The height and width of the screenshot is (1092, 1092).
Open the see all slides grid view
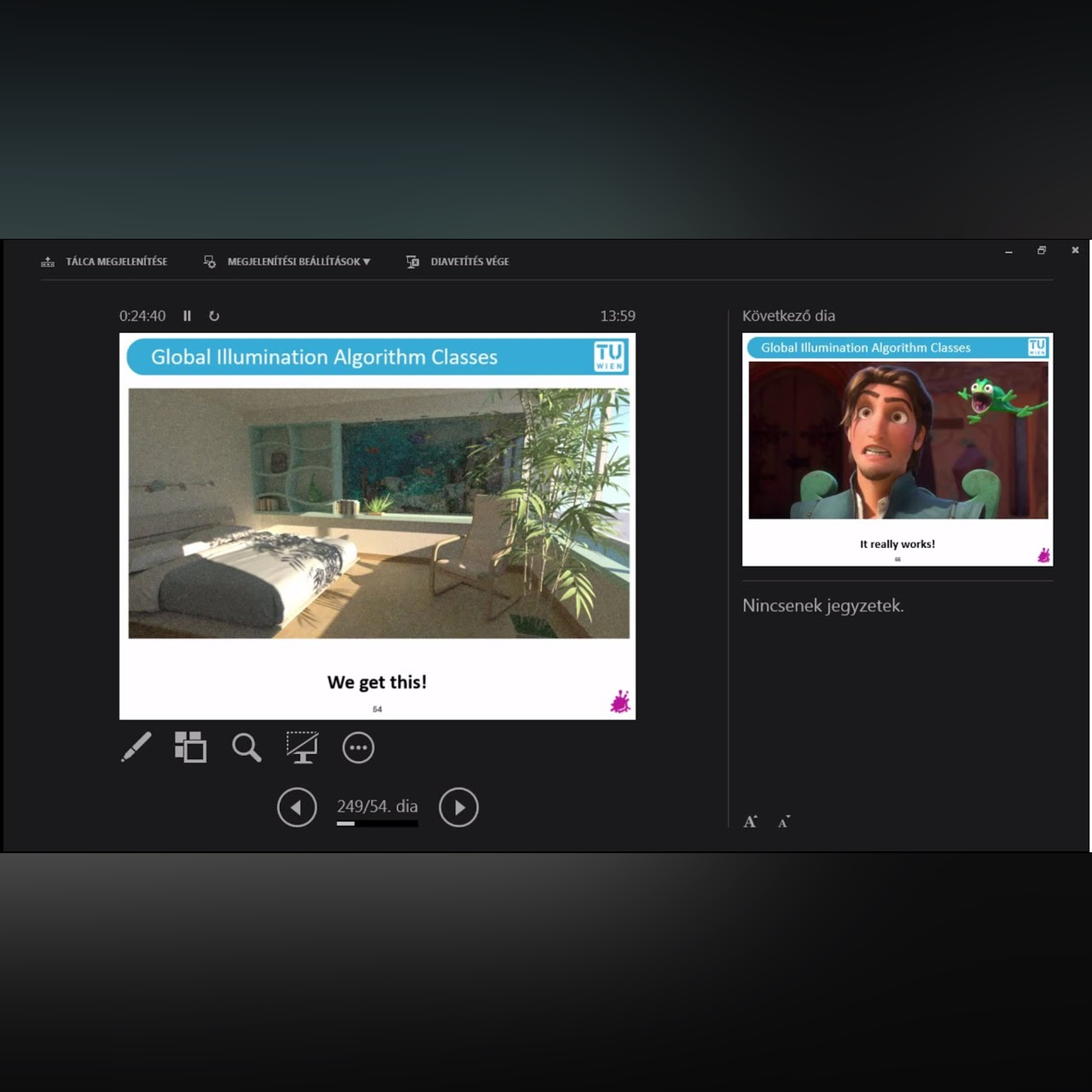point(190,747)
